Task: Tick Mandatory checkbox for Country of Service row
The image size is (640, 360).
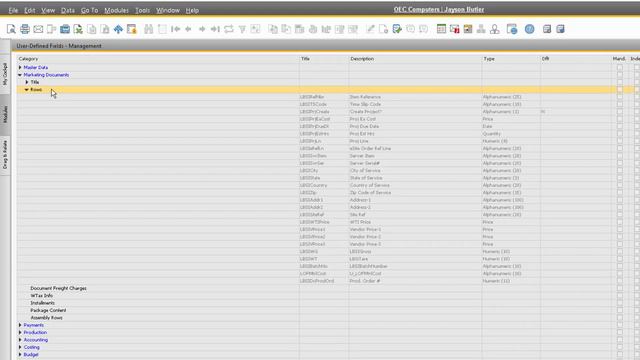Action: click(x=620, y=185)
